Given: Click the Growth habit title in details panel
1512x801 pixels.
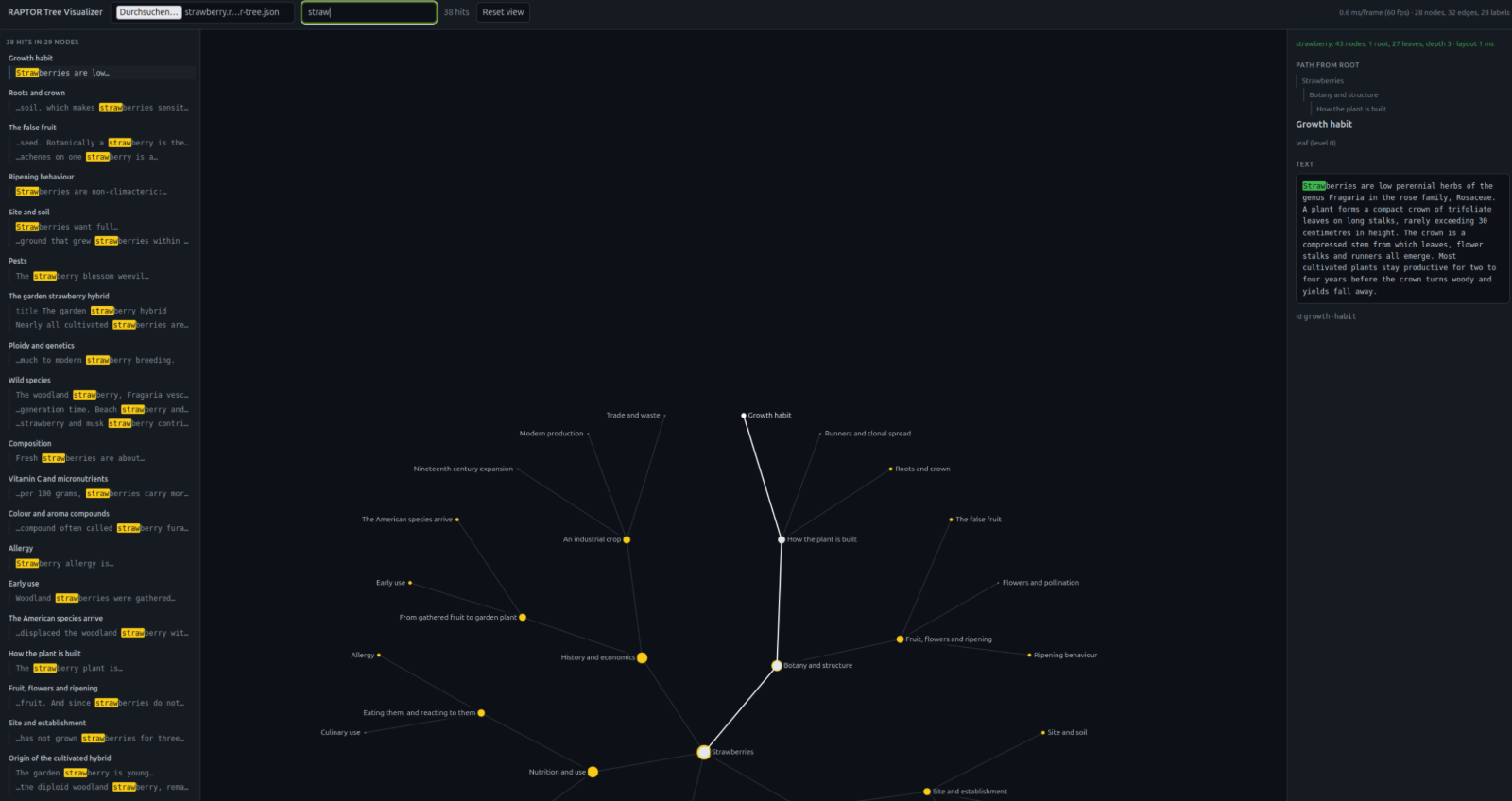Looking at the screenshot, I should (1323, 125).
